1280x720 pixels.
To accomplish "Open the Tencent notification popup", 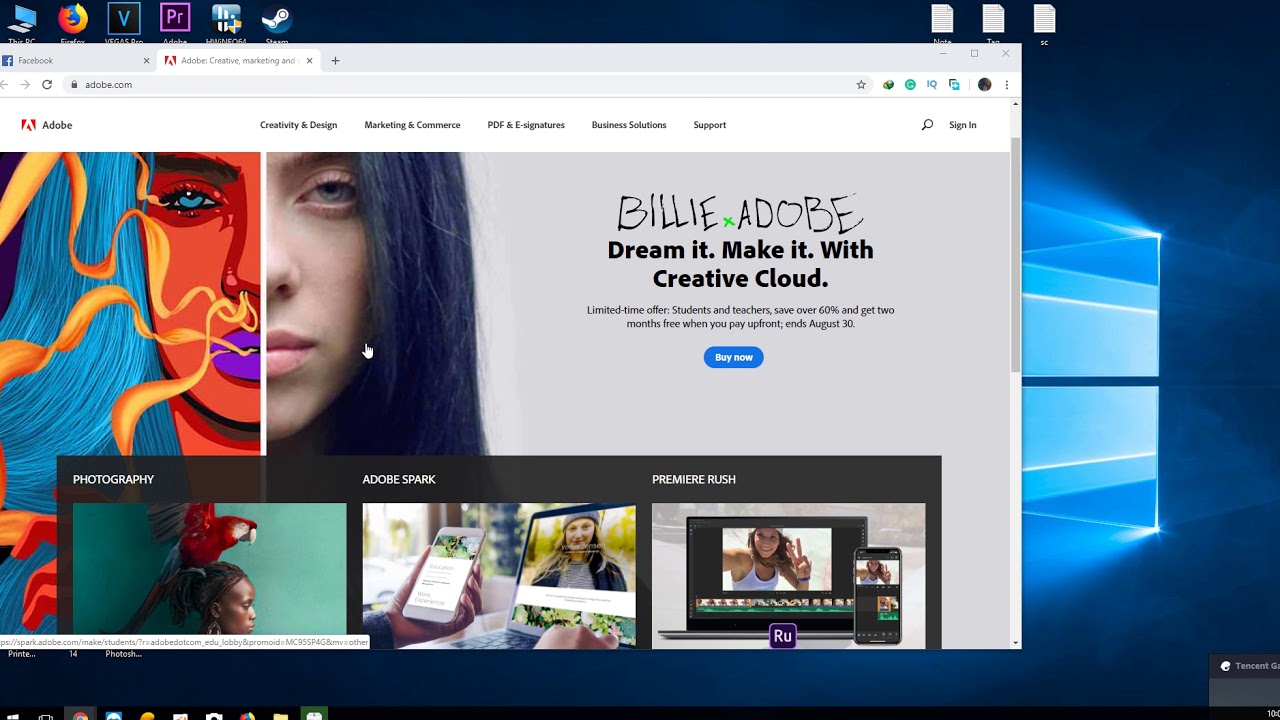I will [x=1245, y=680].
